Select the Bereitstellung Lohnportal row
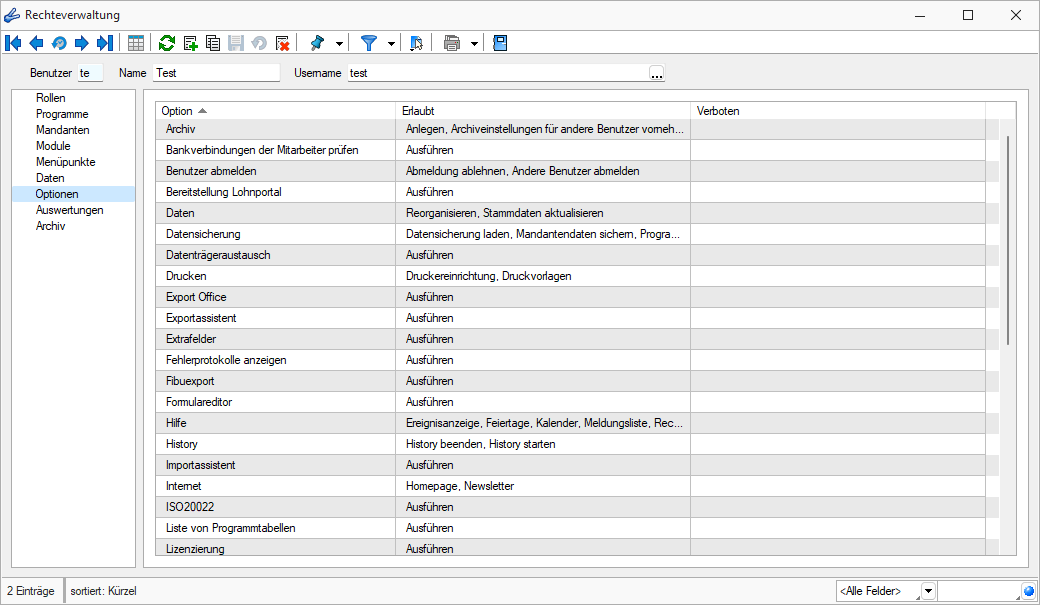Image resolution: width=1040 pixels, height=605 pixels. (x=570, y=192)
